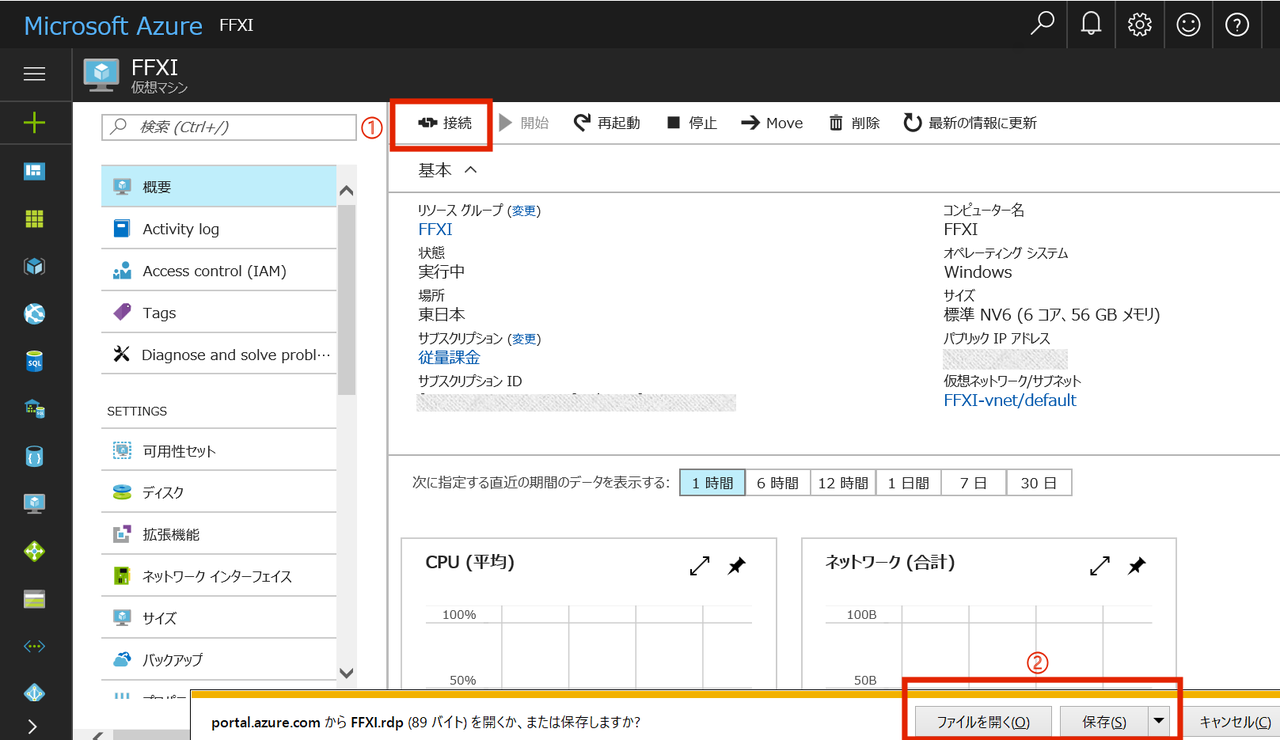This screenshot has width=1280, height=740.
Task: Expand the ネットワーク (合計) chart
Action: click(x=1100, y=566)
